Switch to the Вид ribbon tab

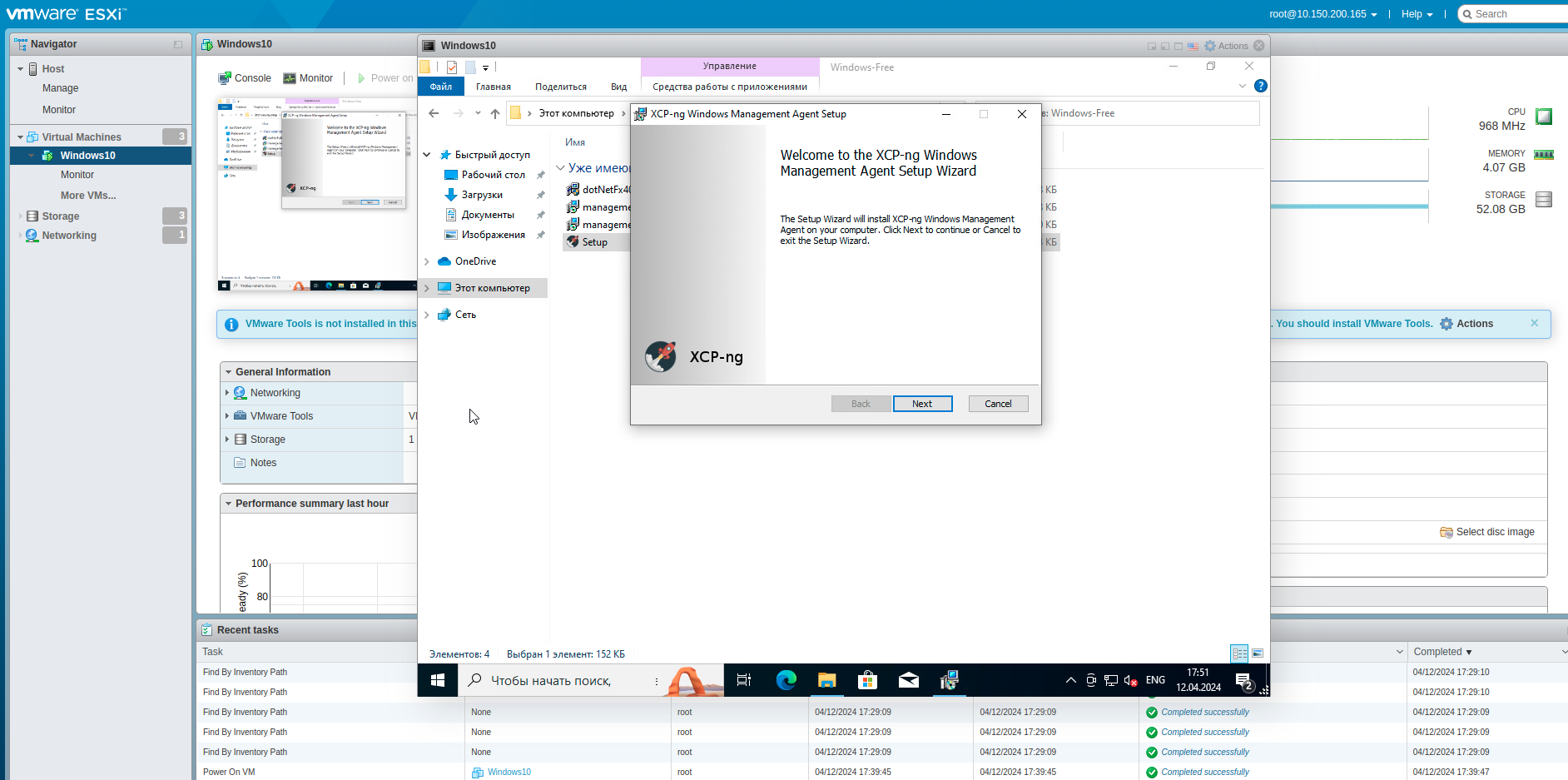tap(618, 87)
